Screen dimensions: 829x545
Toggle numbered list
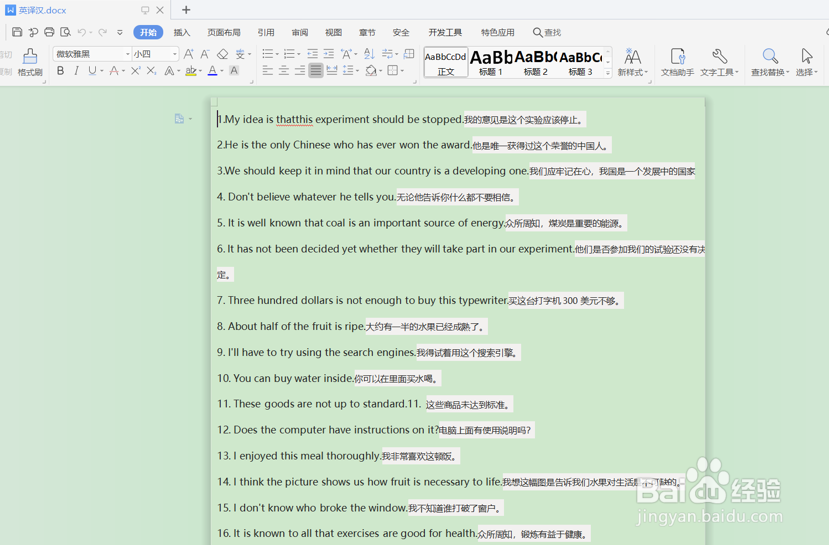click(289, 54)
